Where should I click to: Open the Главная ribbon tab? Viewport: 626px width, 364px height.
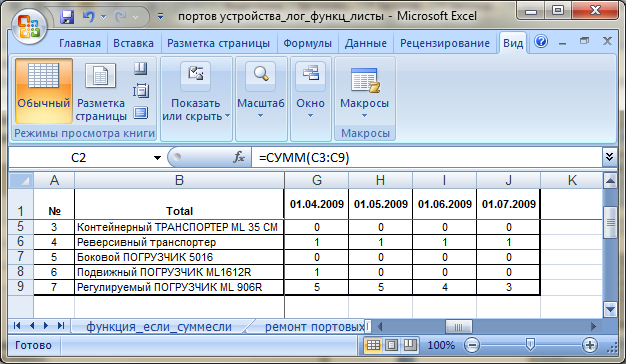tap(80, 43)
